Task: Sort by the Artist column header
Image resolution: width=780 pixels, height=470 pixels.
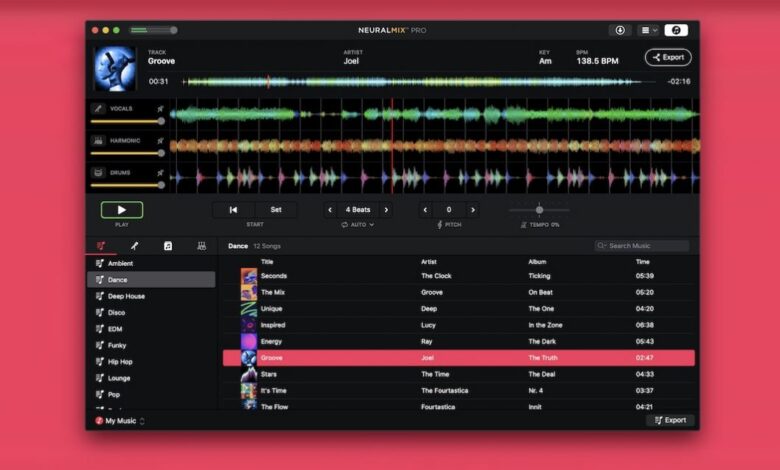Action: pyautogui.click(x=429, y=262)
